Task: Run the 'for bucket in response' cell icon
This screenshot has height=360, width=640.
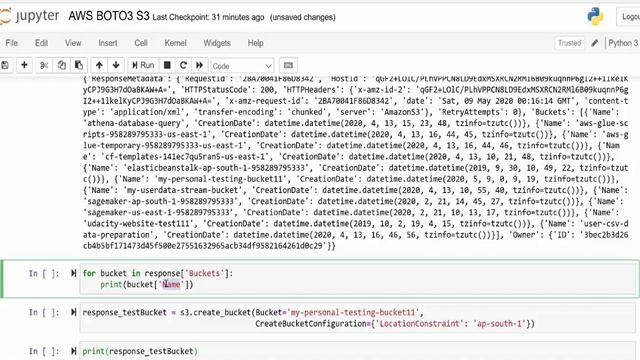Action: coord(73,273)
